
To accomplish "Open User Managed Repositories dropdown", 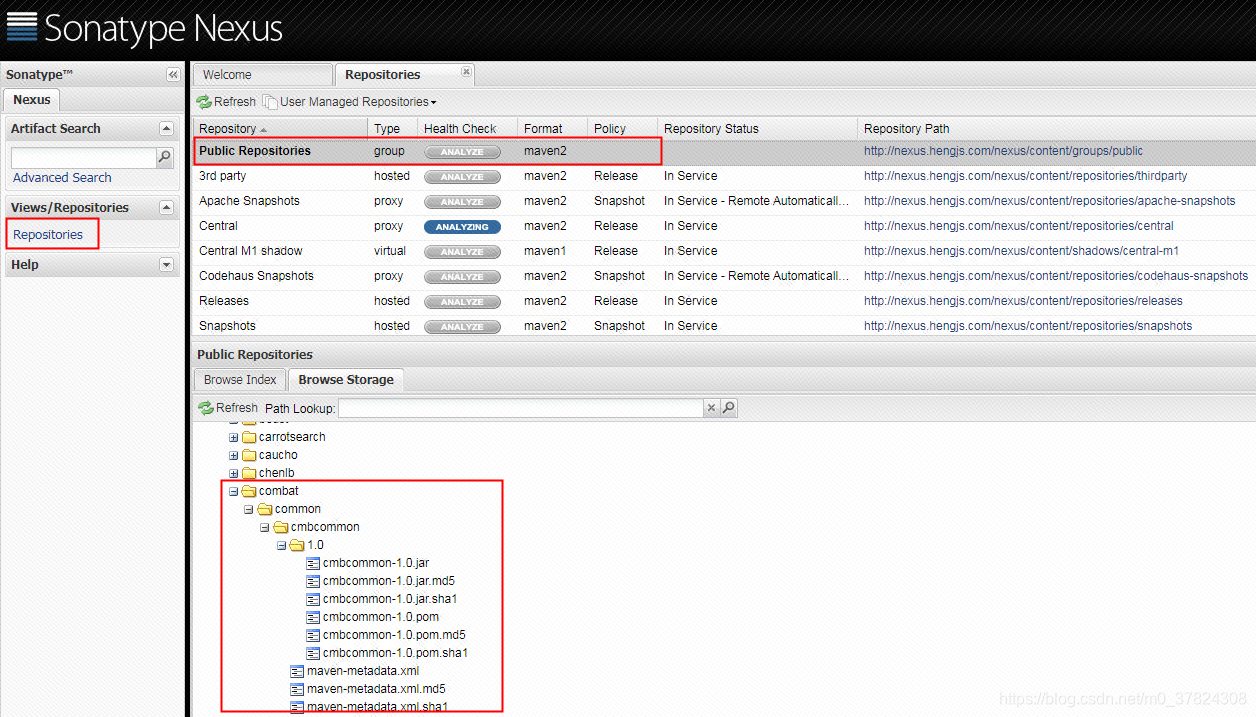I will point(350,102).
